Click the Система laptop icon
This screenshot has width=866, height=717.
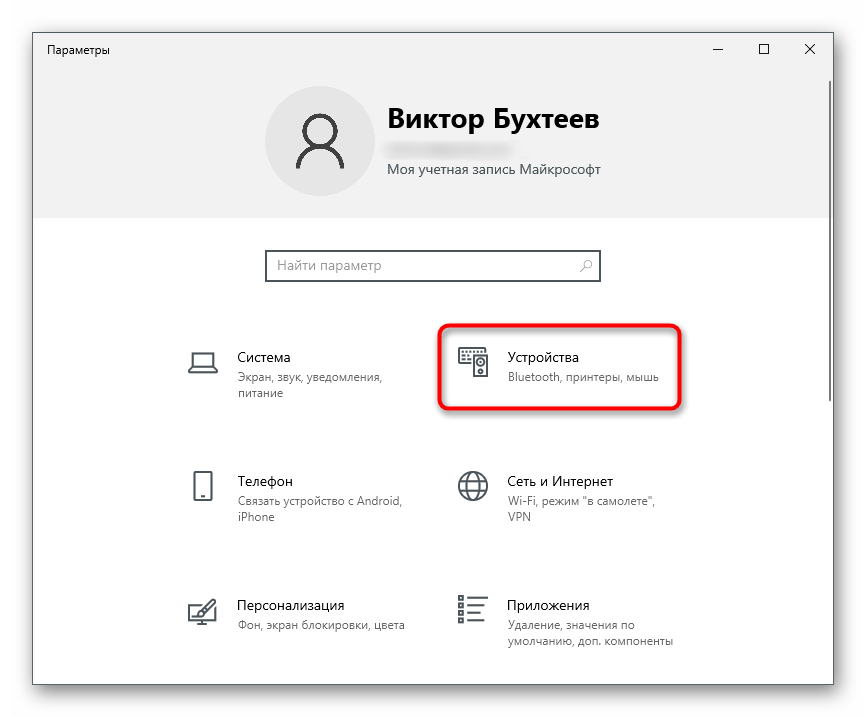coord(203,362)
